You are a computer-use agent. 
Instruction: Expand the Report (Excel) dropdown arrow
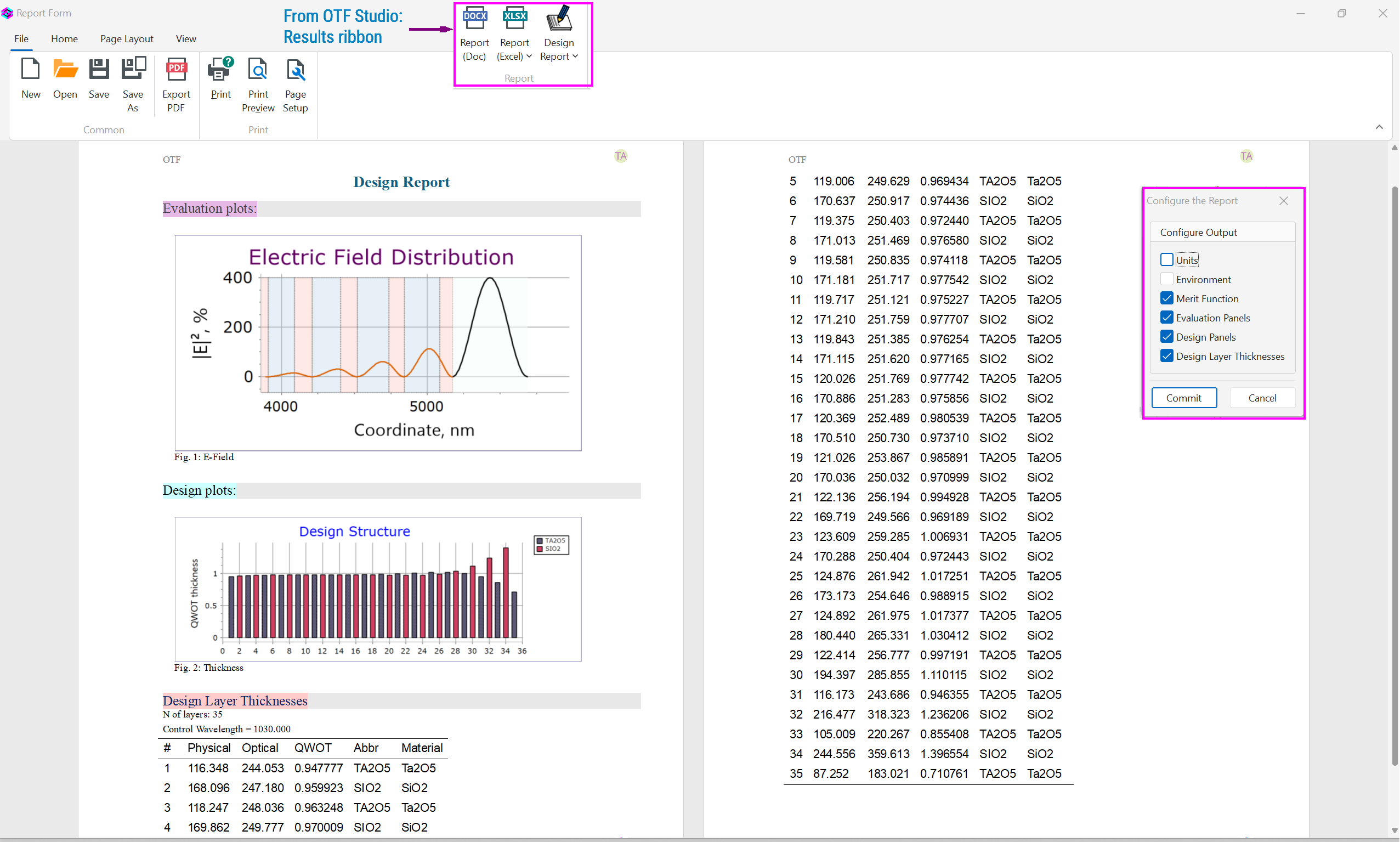tap(529, 56)
